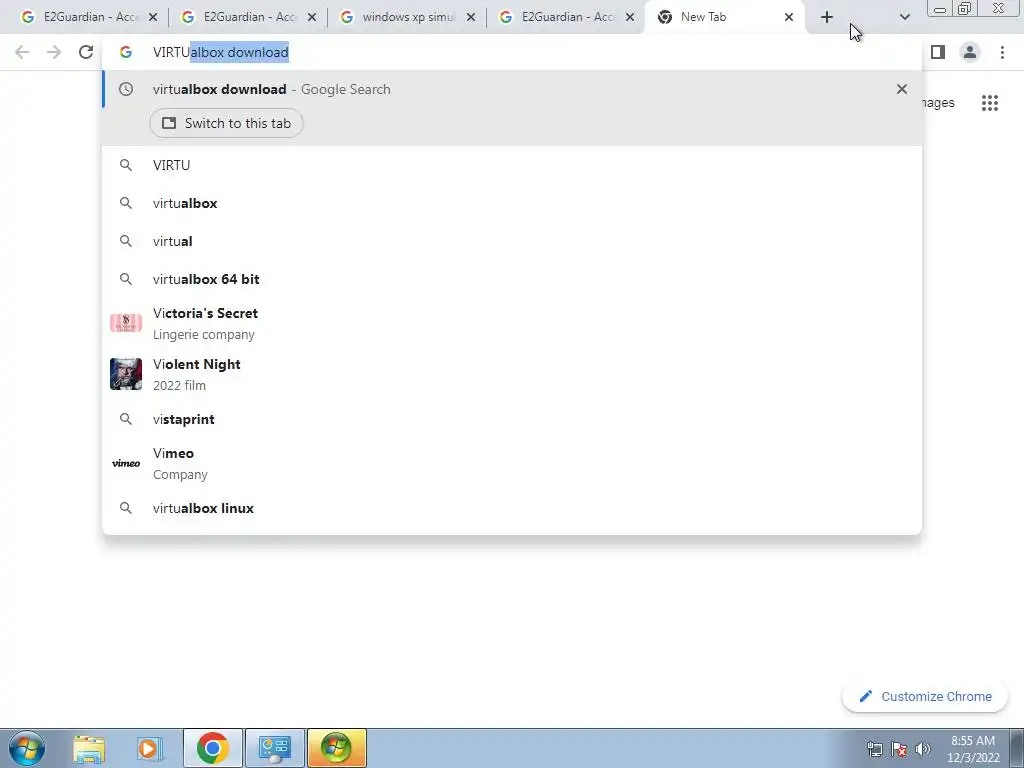Screen dimensions: 1024x768
Task: Close the windows xp simul tab
Action: point(471,18)
